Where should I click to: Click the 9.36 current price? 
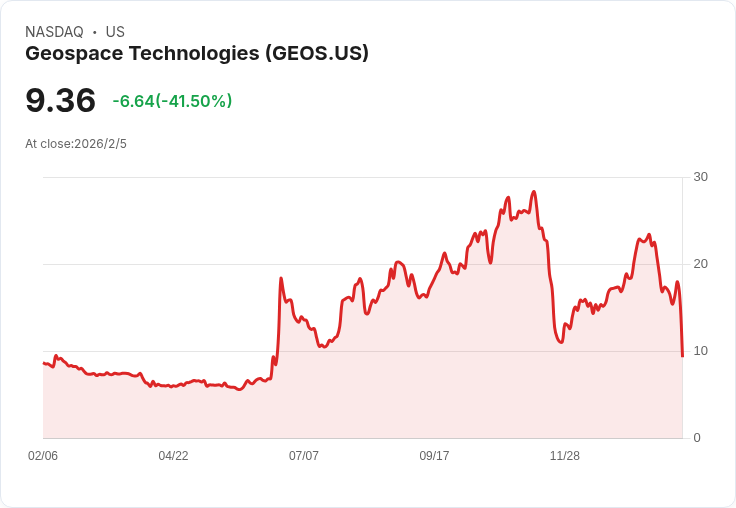pos(61,100)
